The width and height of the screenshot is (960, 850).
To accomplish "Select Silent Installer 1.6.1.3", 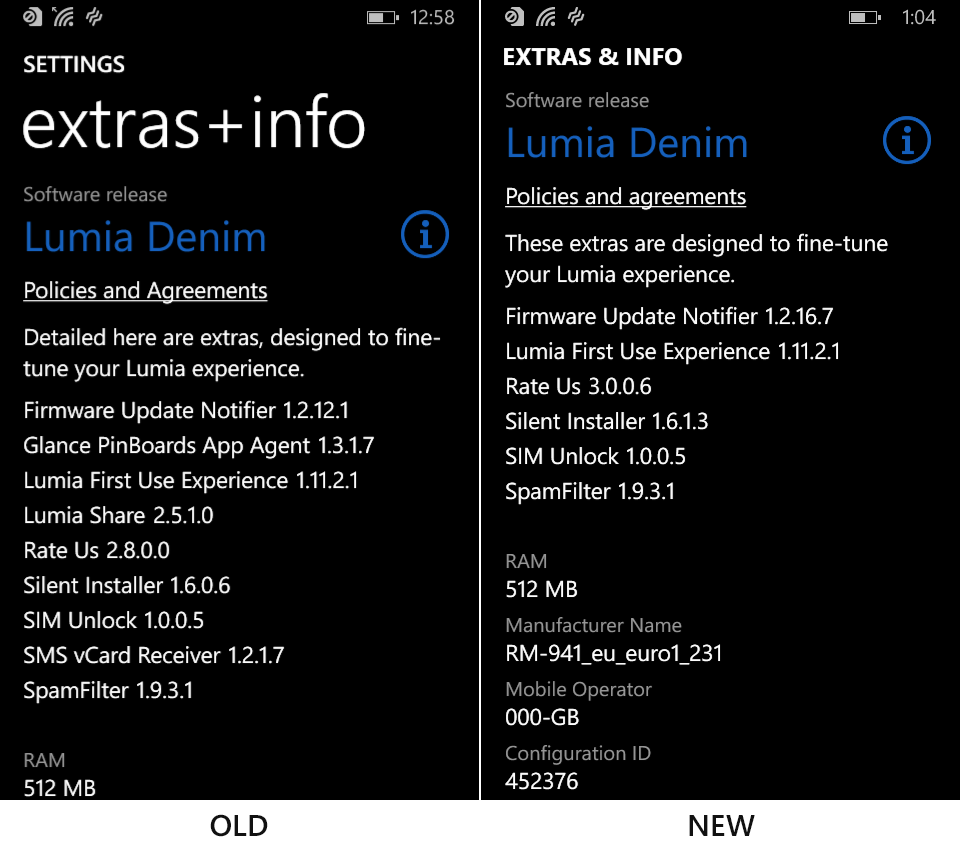I will [x=607, y=421].
